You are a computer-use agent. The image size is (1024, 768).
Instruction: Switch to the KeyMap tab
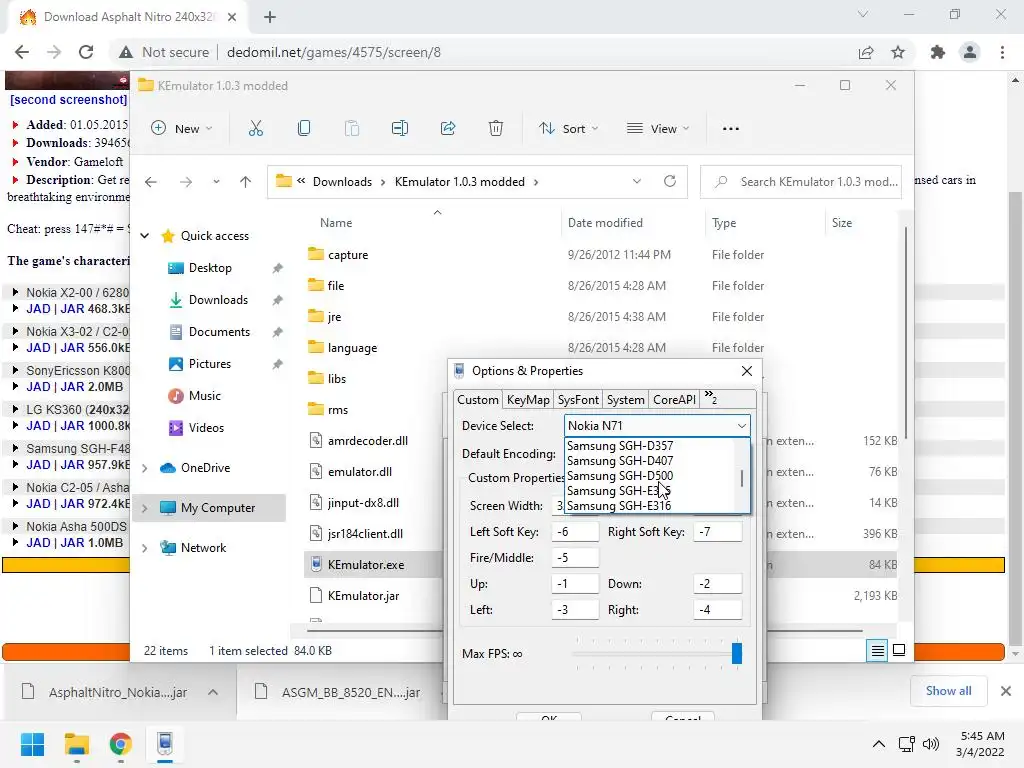tap(528, 400)
